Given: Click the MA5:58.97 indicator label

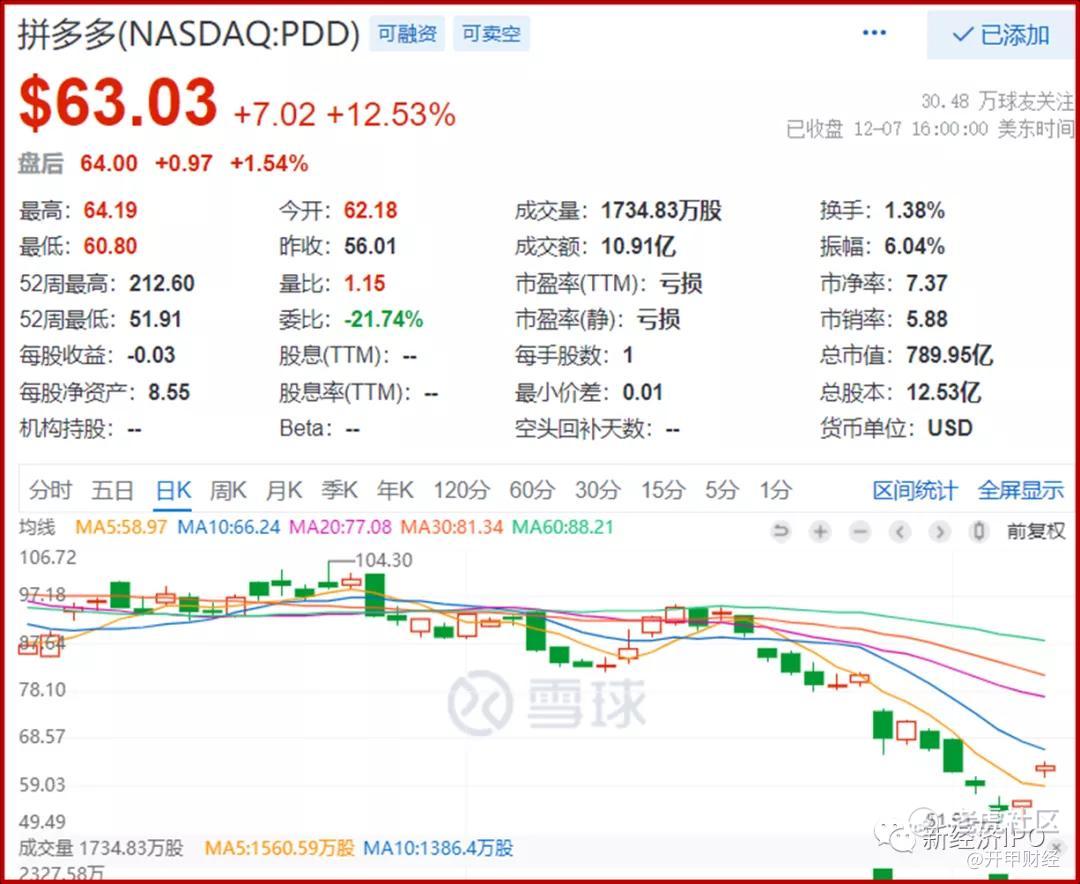Looking at the screenshot, I should (121, 528).
